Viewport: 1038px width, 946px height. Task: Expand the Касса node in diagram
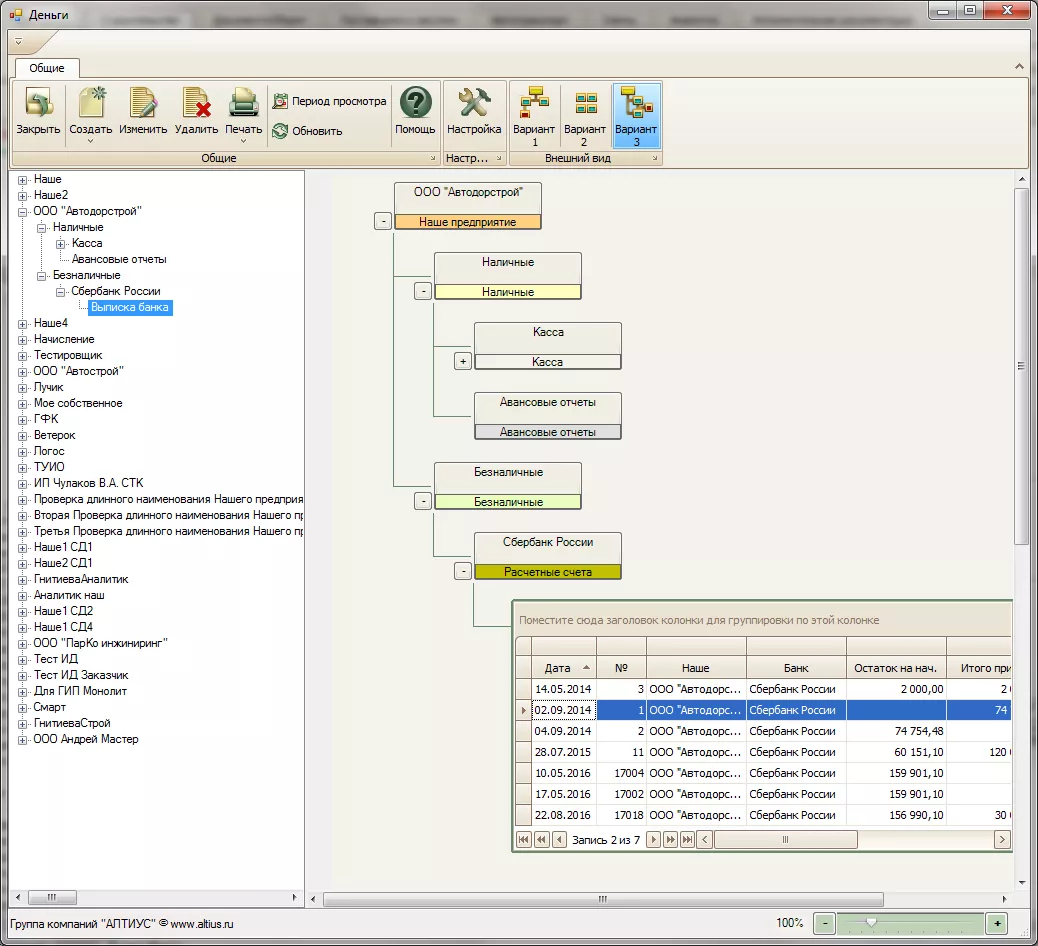coord(462,361)
